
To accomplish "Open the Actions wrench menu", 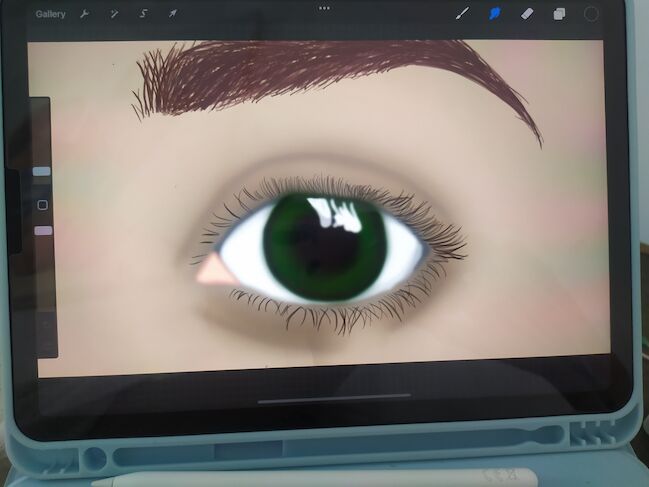I will [x=84, y=14].
